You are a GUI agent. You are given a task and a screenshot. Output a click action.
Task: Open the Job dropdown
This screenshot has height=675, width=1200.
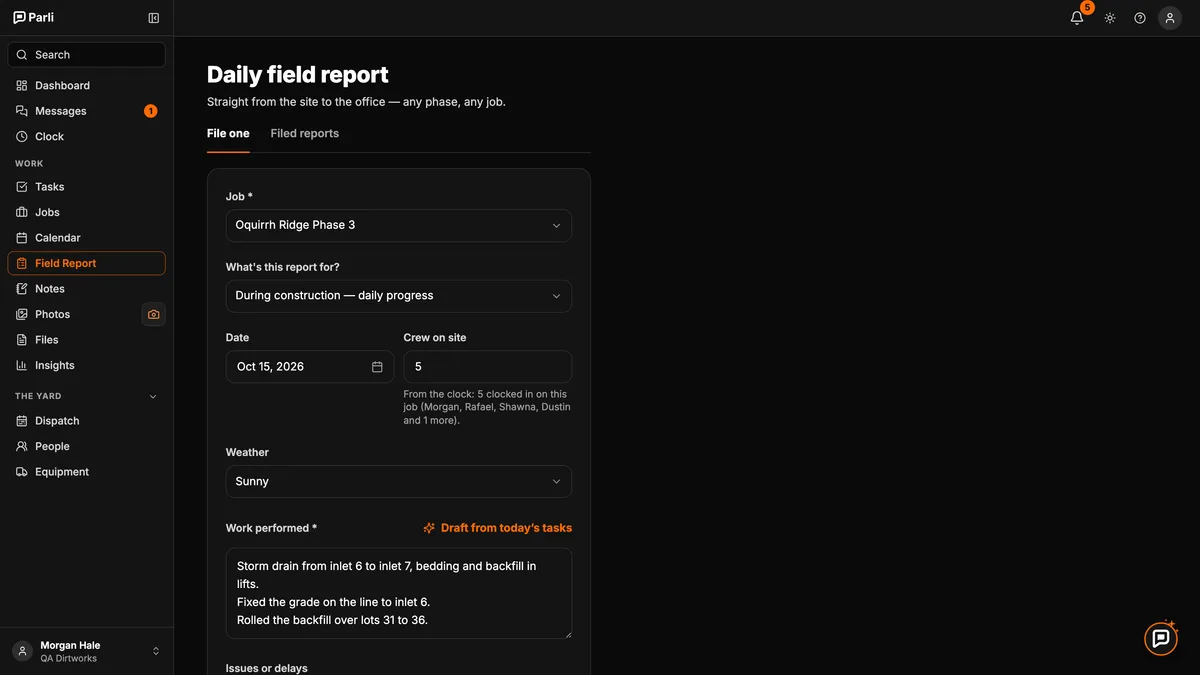(399, 225)
